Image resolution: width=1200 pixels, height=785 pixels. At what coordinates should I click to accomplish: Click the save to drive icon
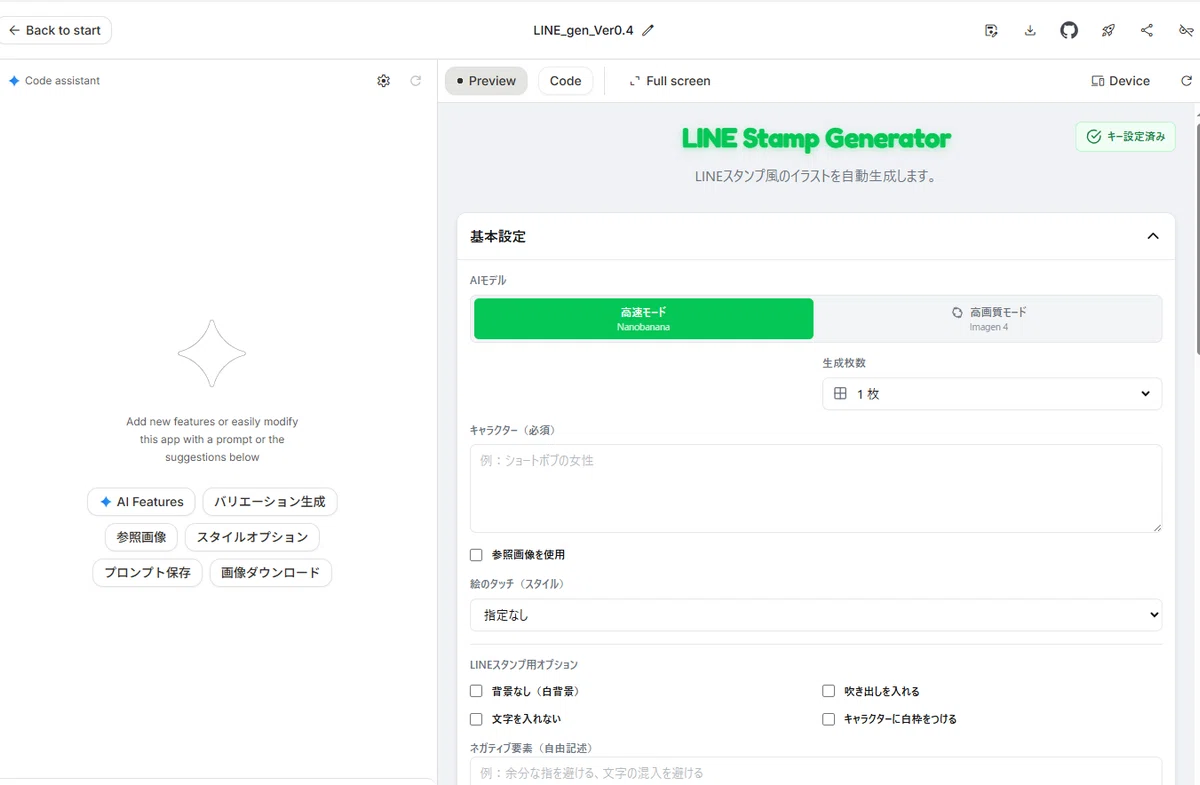[991, 30]
